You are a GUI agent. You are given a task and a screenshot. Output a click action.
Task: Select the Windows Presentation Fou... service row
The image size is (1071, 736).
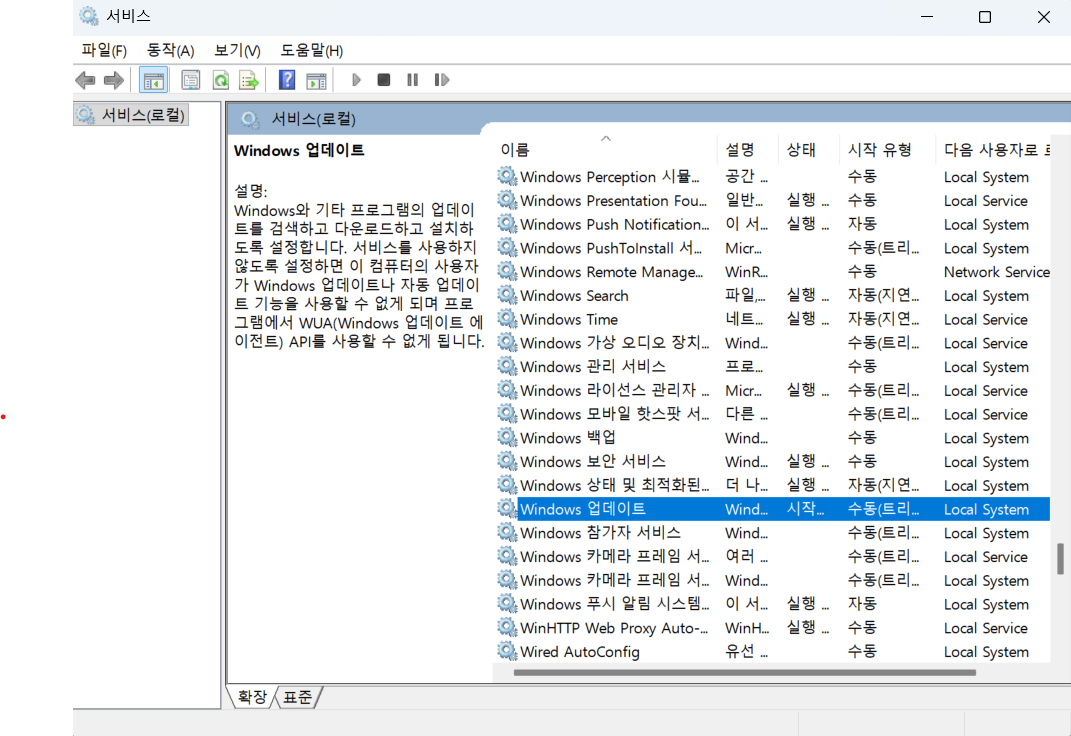click(773, 201)
